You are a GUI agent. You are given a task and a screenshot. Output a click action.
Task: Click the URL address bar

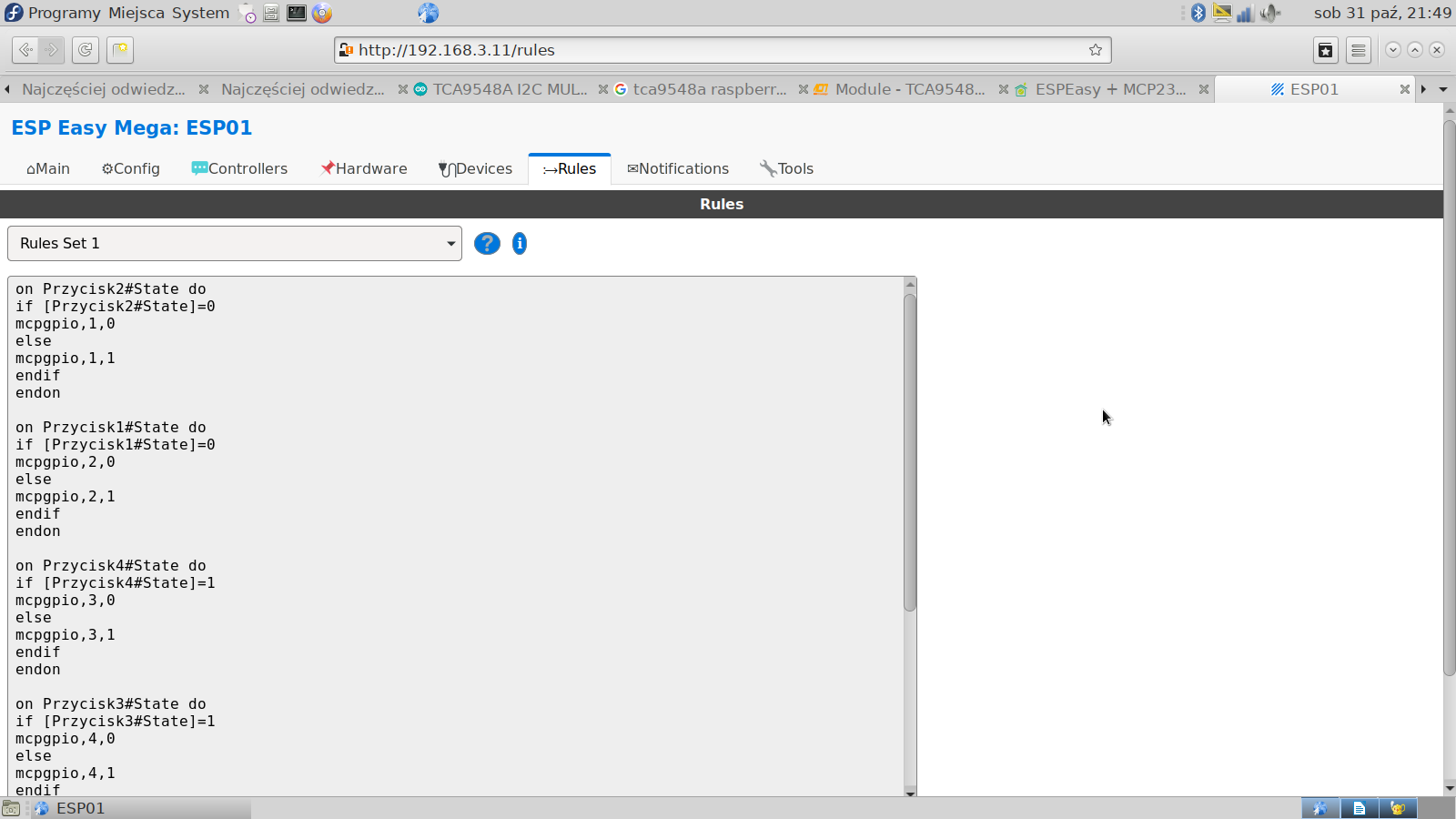pos(723,50)
